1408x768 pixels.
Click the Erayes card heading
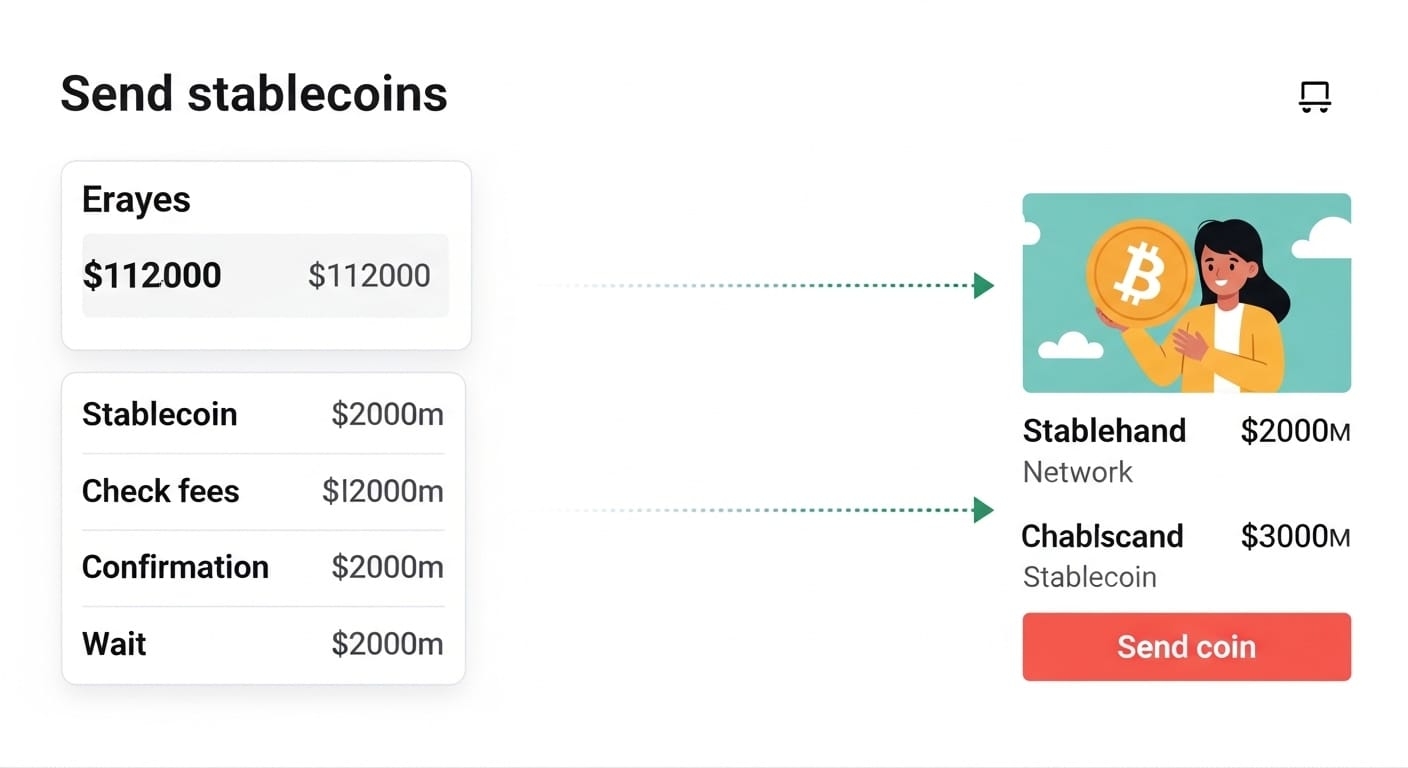coord(136,200)
